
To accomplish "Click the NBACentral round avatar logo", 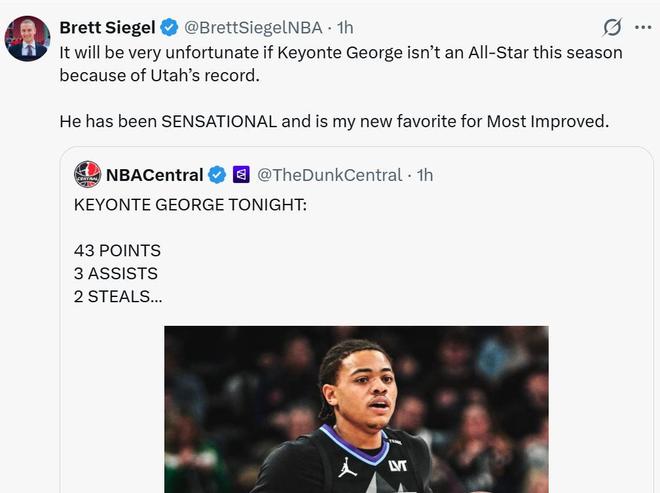I will coord(88,175).
